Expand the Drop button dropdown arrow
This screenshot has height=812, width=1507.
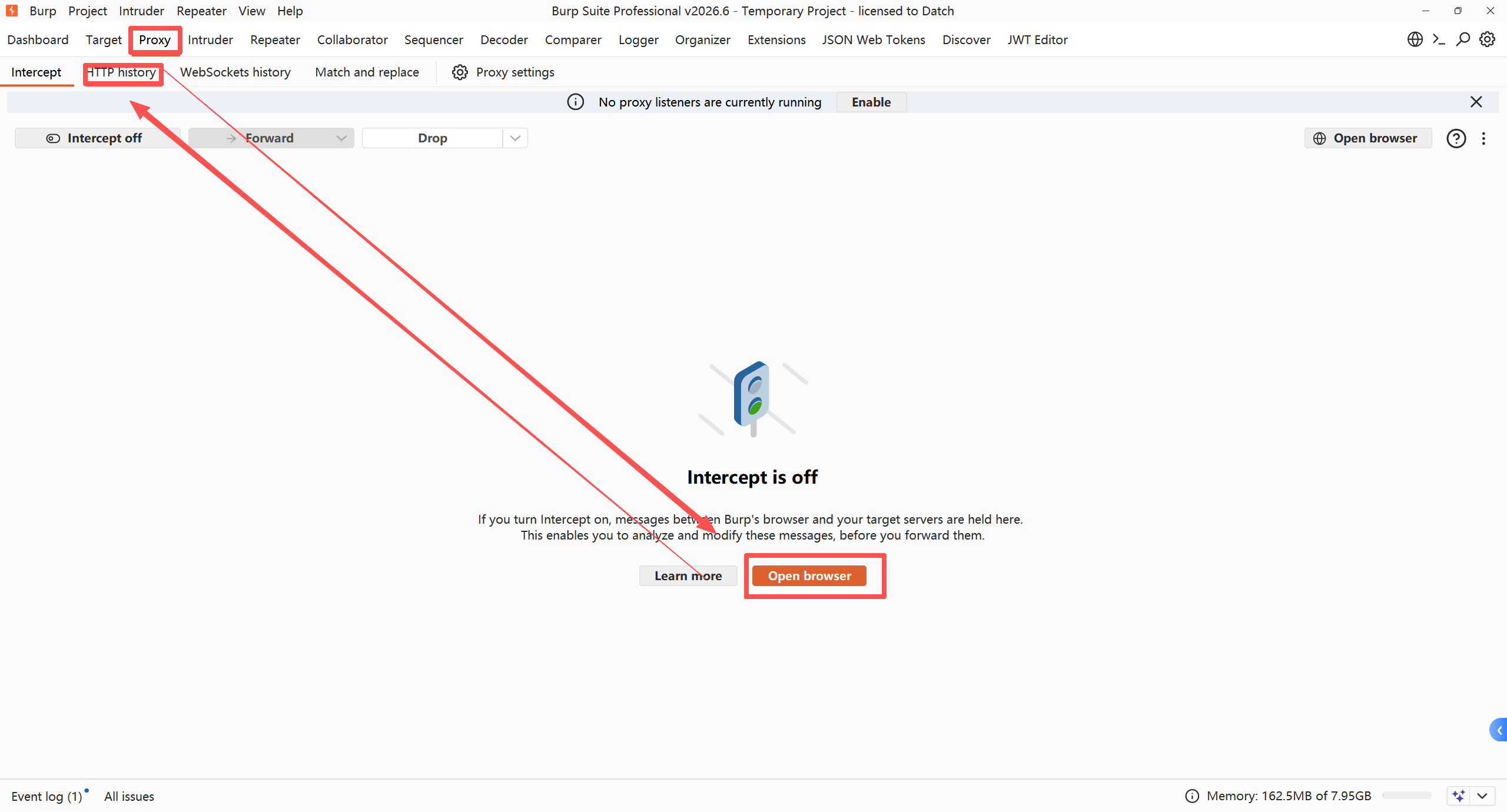515,138
